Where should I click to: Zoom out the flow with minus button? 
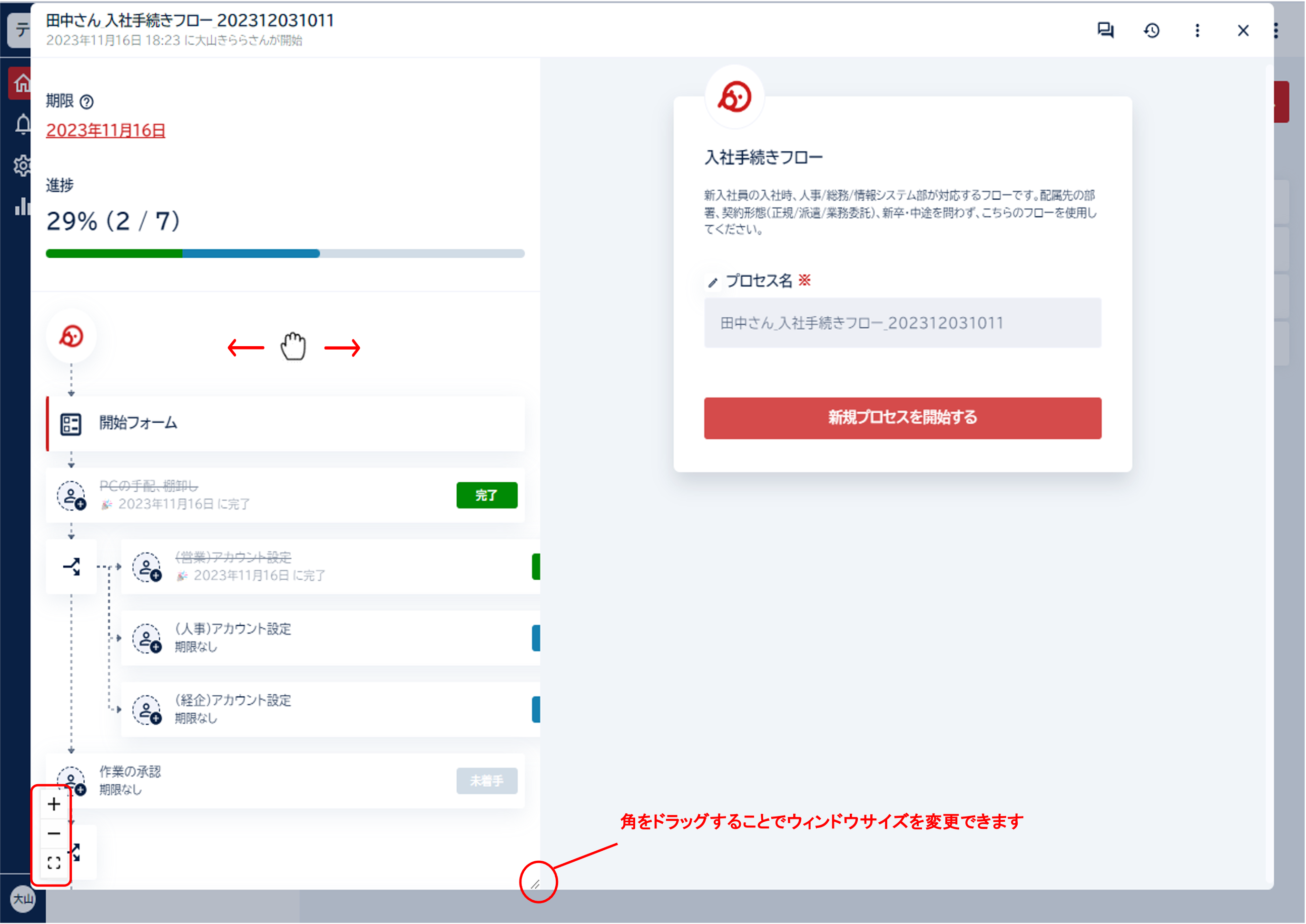click(x=54, y=834)
